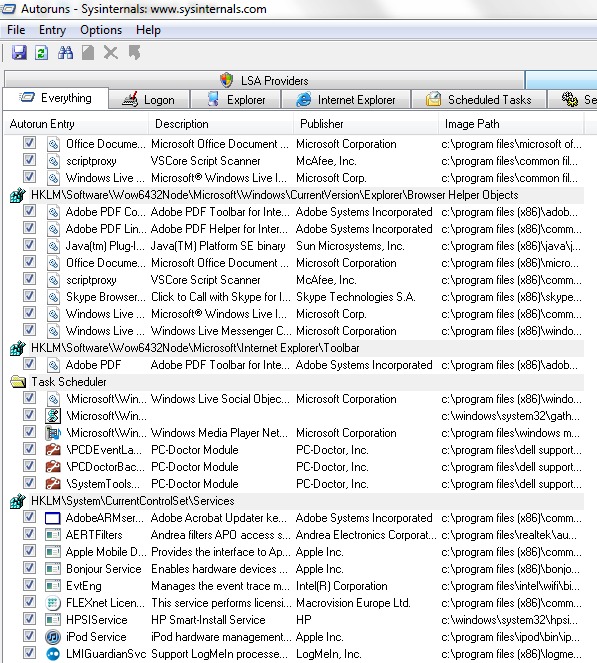The image size is (597, 663).
Task: Click the HPSIService entry icon
Action: point(53,620)
